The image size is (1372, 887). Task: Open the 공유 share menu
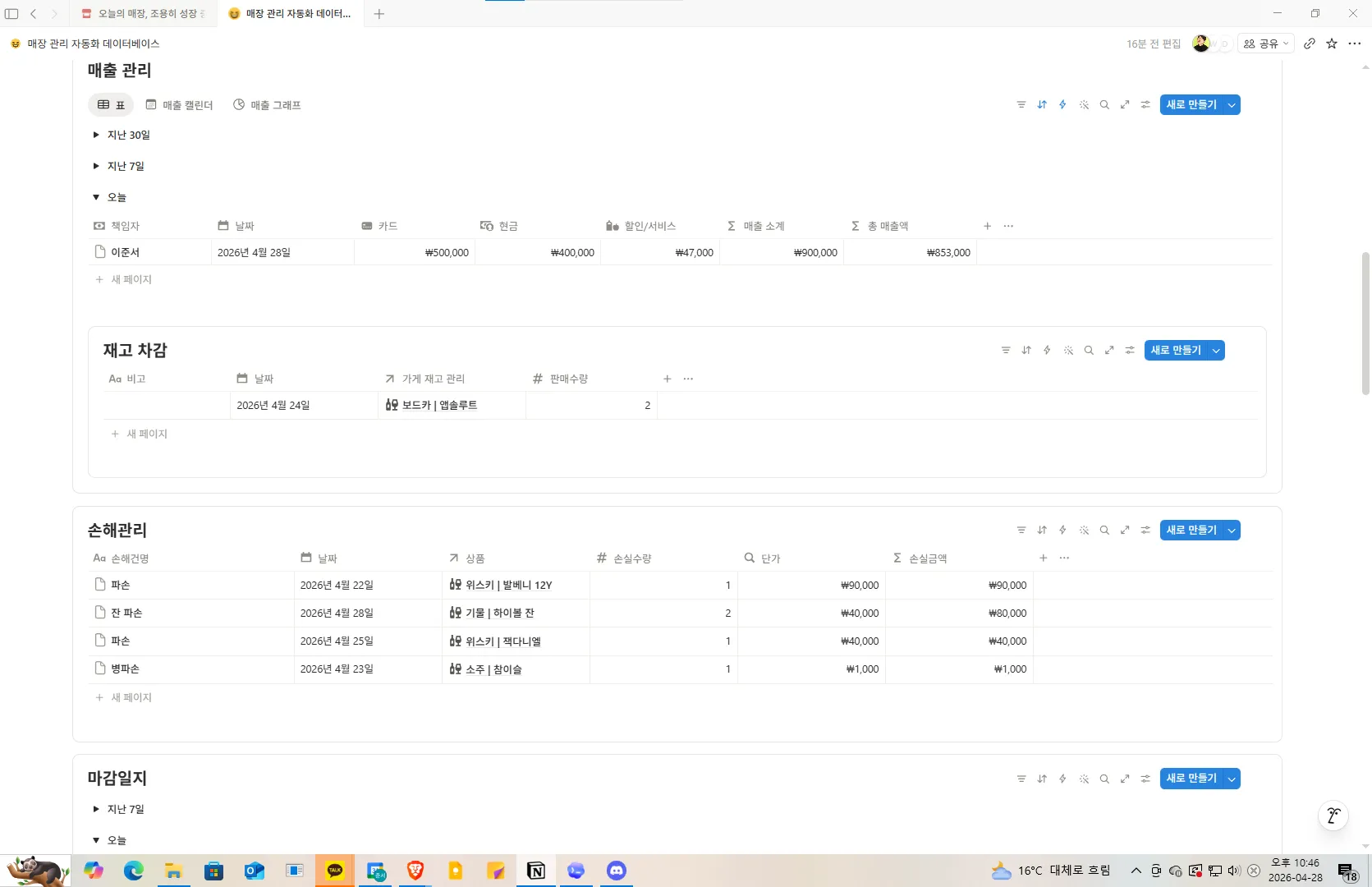tap(1266, 44)
